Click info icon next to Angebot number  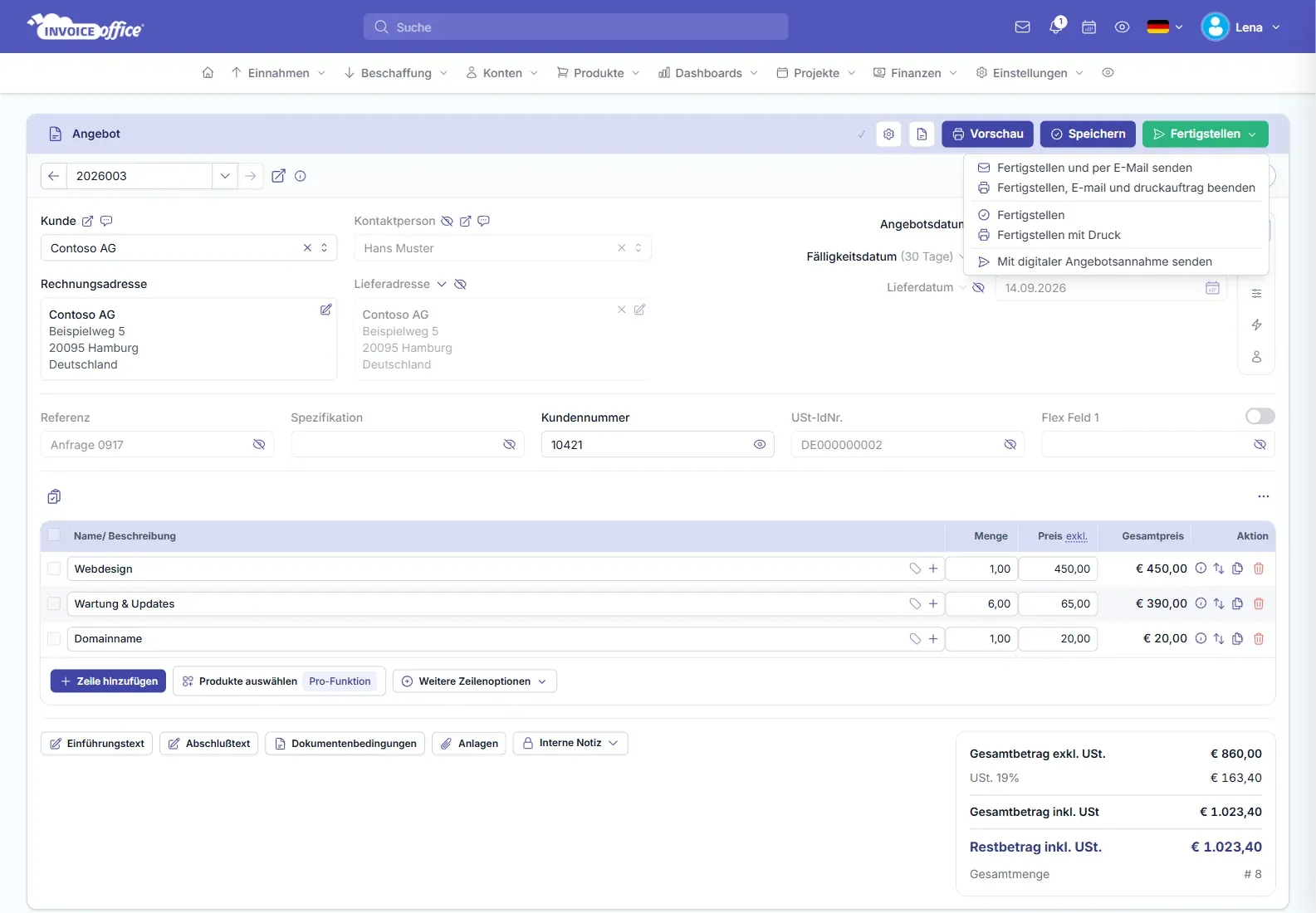click(301, 176)
